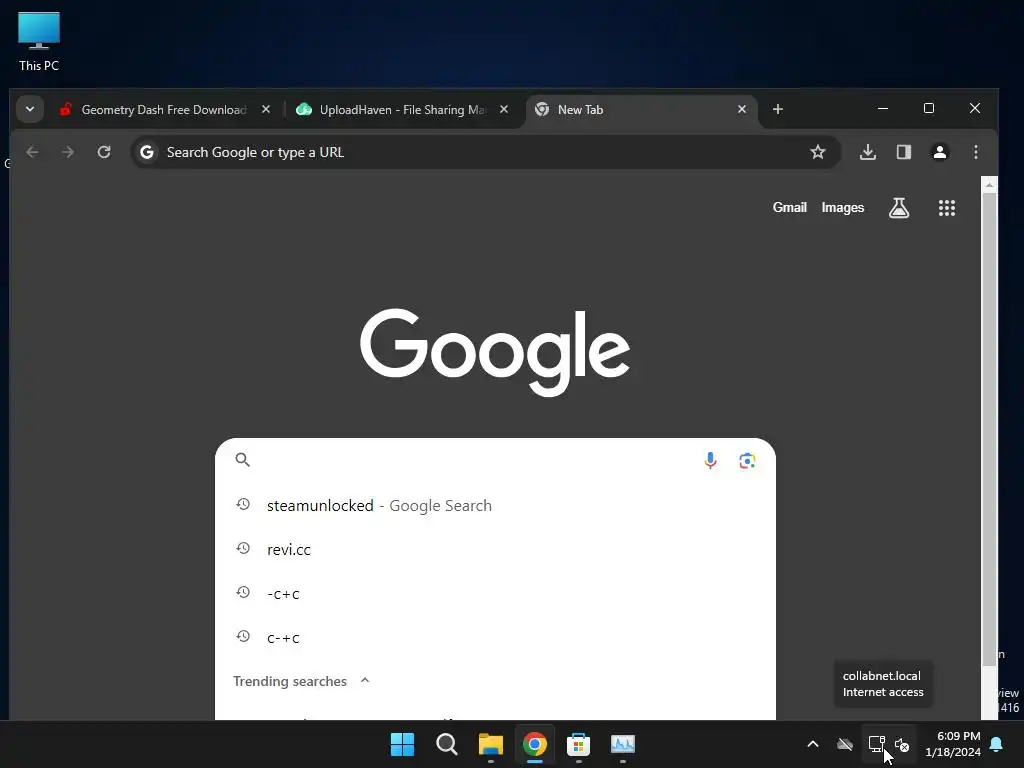Click history icon beside revi.cc suggestion
The image size is (1024, 768).
(x=243, y=549)
